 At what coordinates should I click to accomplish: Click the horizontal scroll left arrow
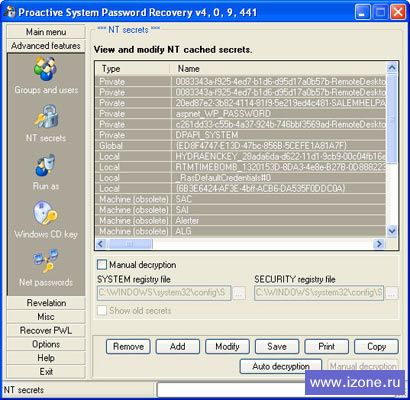point(101,244)
